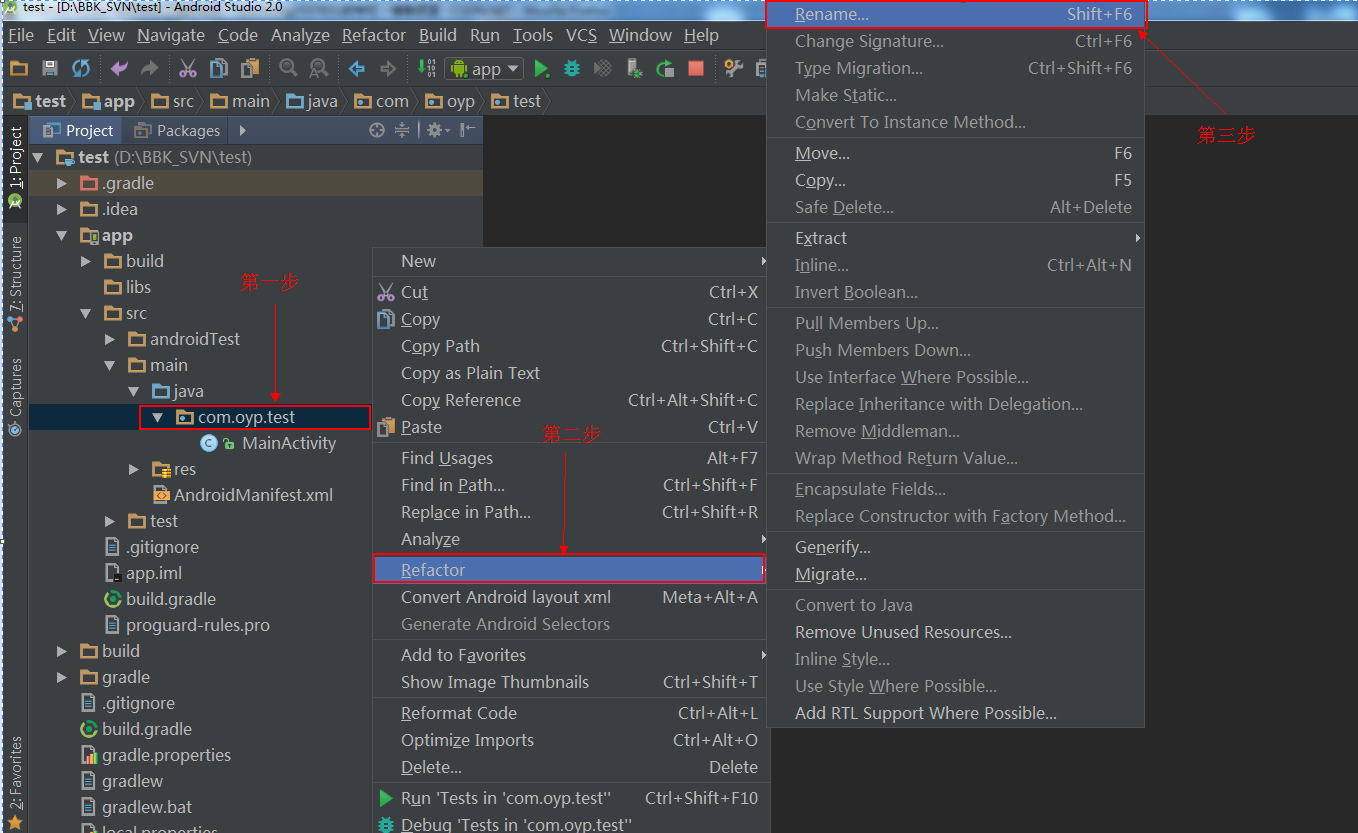1358x833 pixels.
Task: Expand the androidTest folder
Action: point(110,339)
